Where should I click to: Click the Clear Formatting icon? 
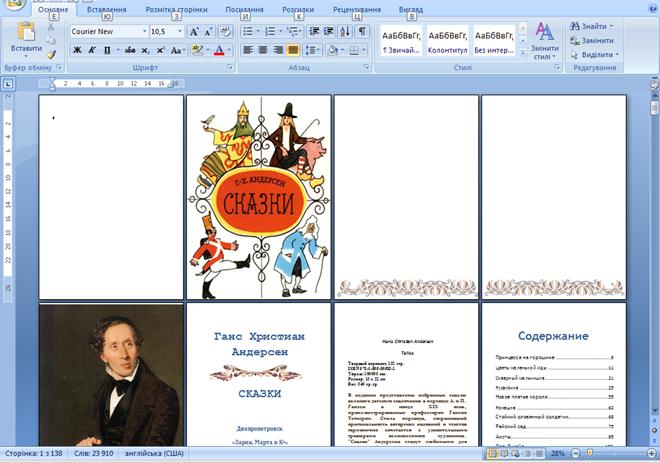[225, 32]
